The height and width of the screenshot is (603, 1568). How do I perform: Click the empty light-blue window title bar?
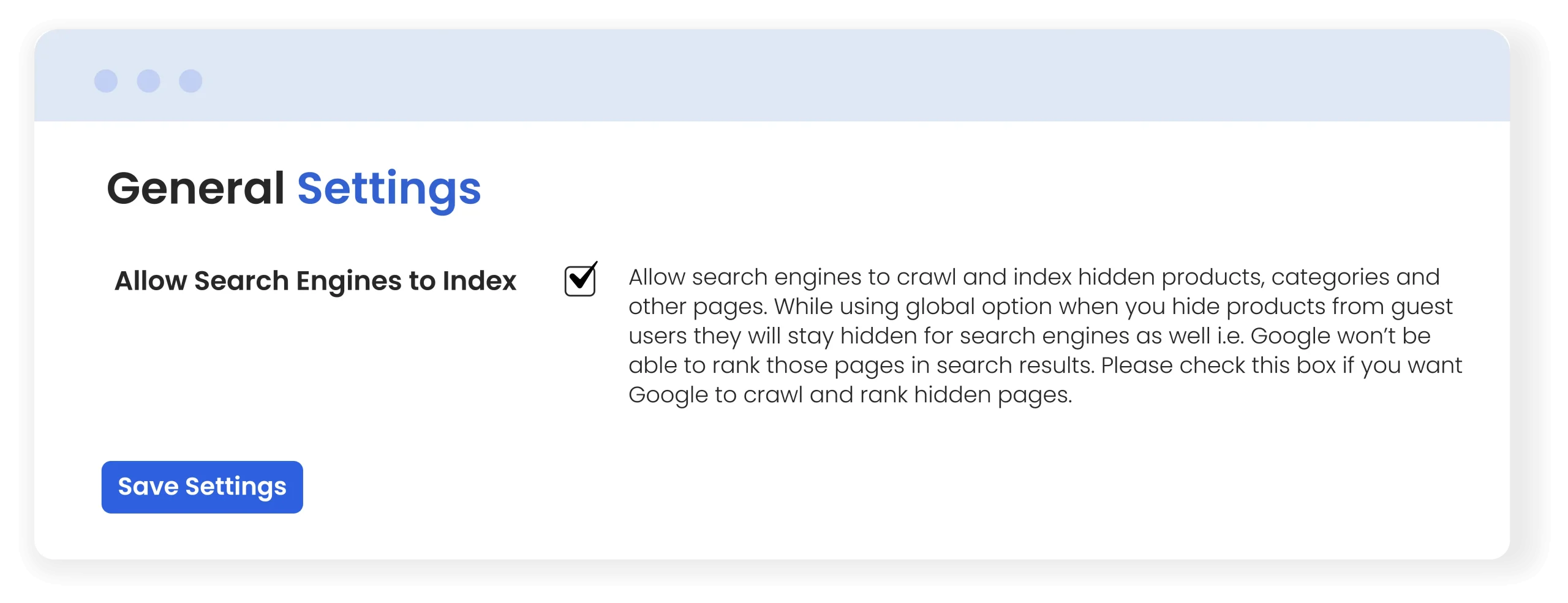796,75
